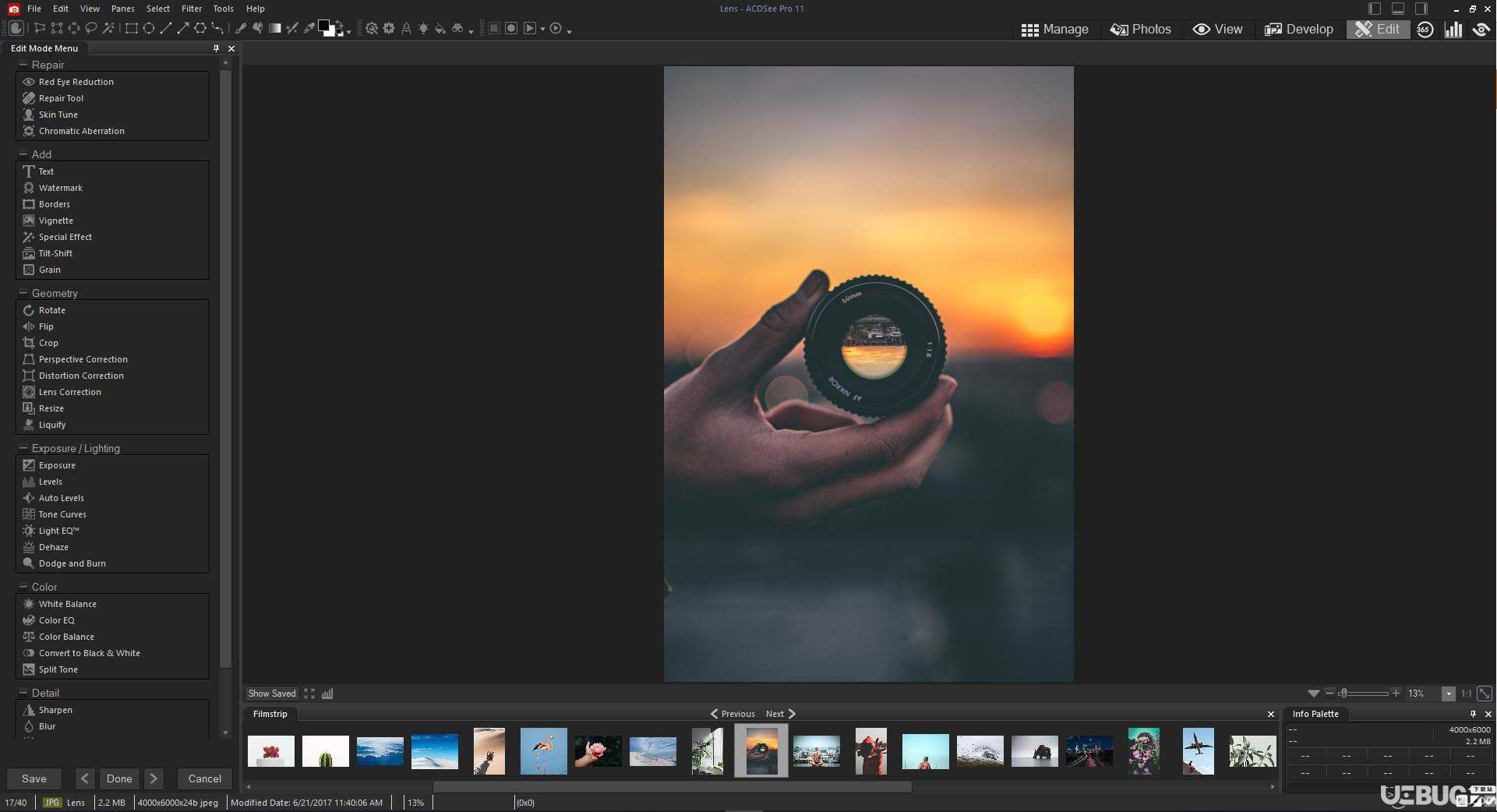Toggle Show Saved preview
Image resolution: width=1497 pixels, height=812 pixels.
[272, 694]
